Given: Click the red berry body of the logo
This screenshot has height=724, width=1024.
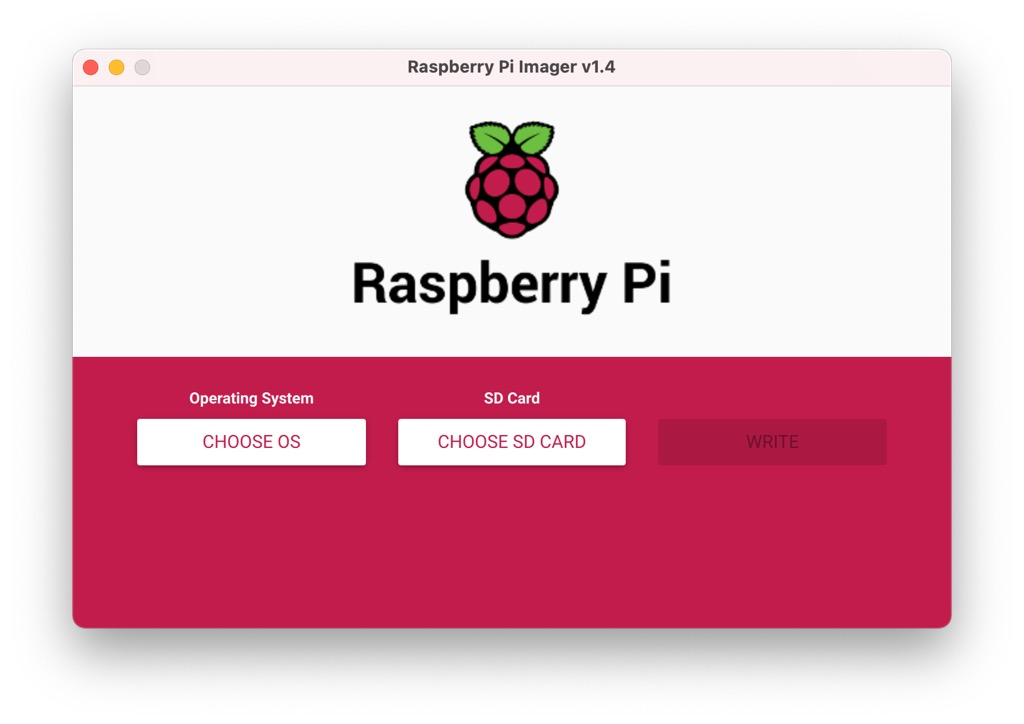Looking at the screenshot, I should click(511, 196).
